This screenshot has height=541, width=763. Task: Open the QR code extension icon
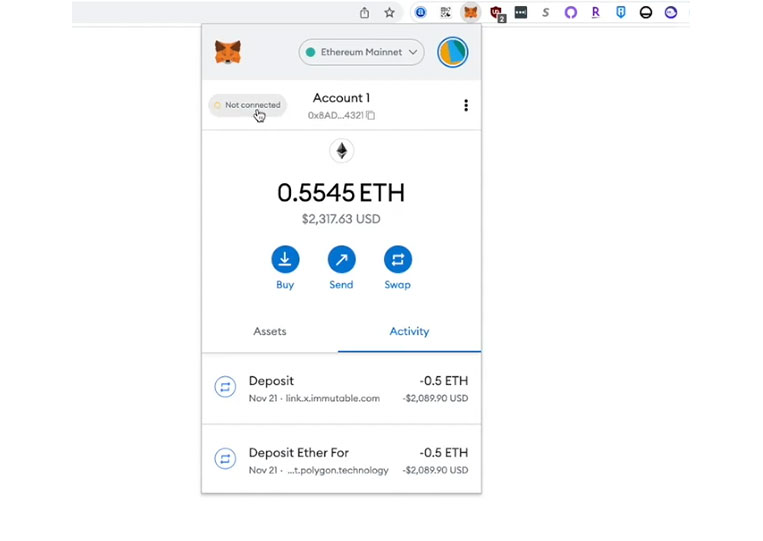click(446, 12)
